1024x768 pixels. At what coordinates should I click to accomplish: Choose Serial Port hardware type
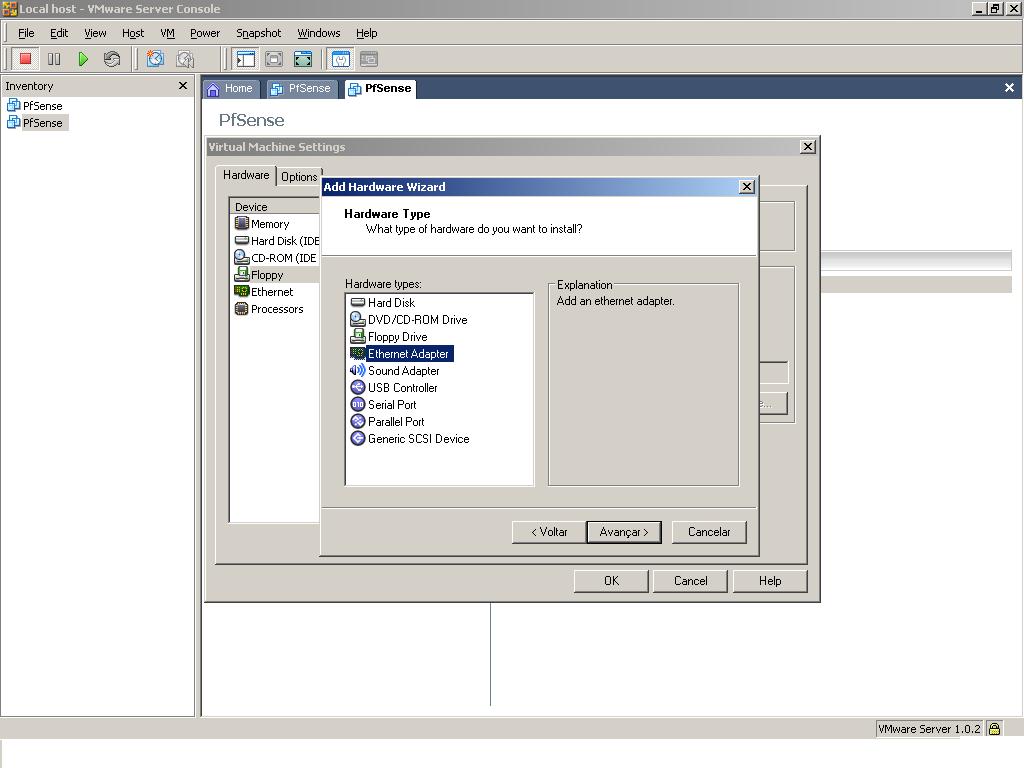(383, 404)
